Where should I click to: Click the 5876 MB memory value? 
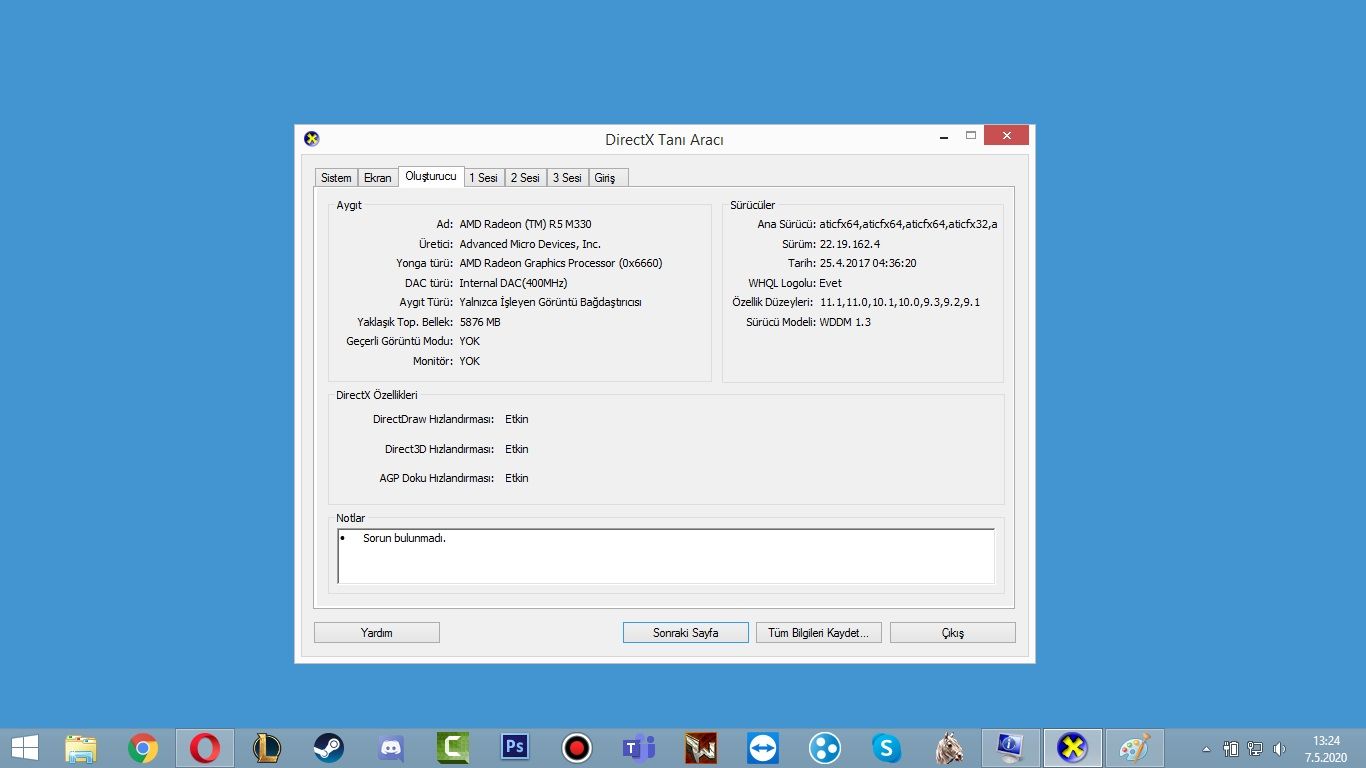click(x=480, y=322)
